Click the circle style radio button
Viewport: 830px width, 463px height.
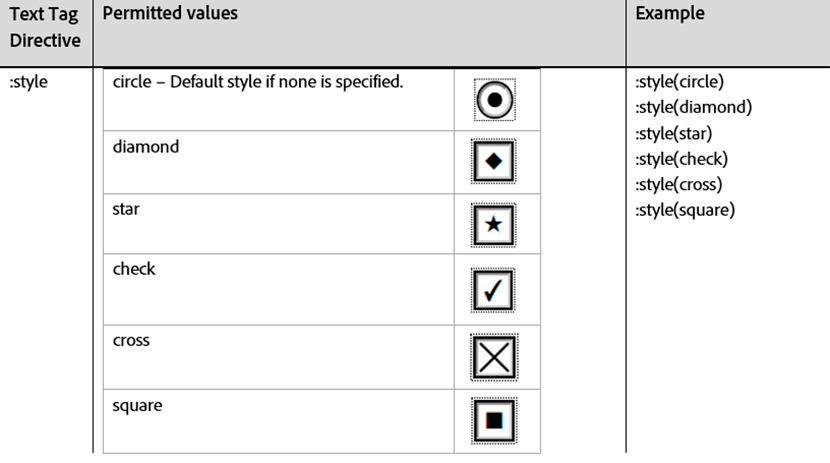pyautogui.click(x=493, y=100)
